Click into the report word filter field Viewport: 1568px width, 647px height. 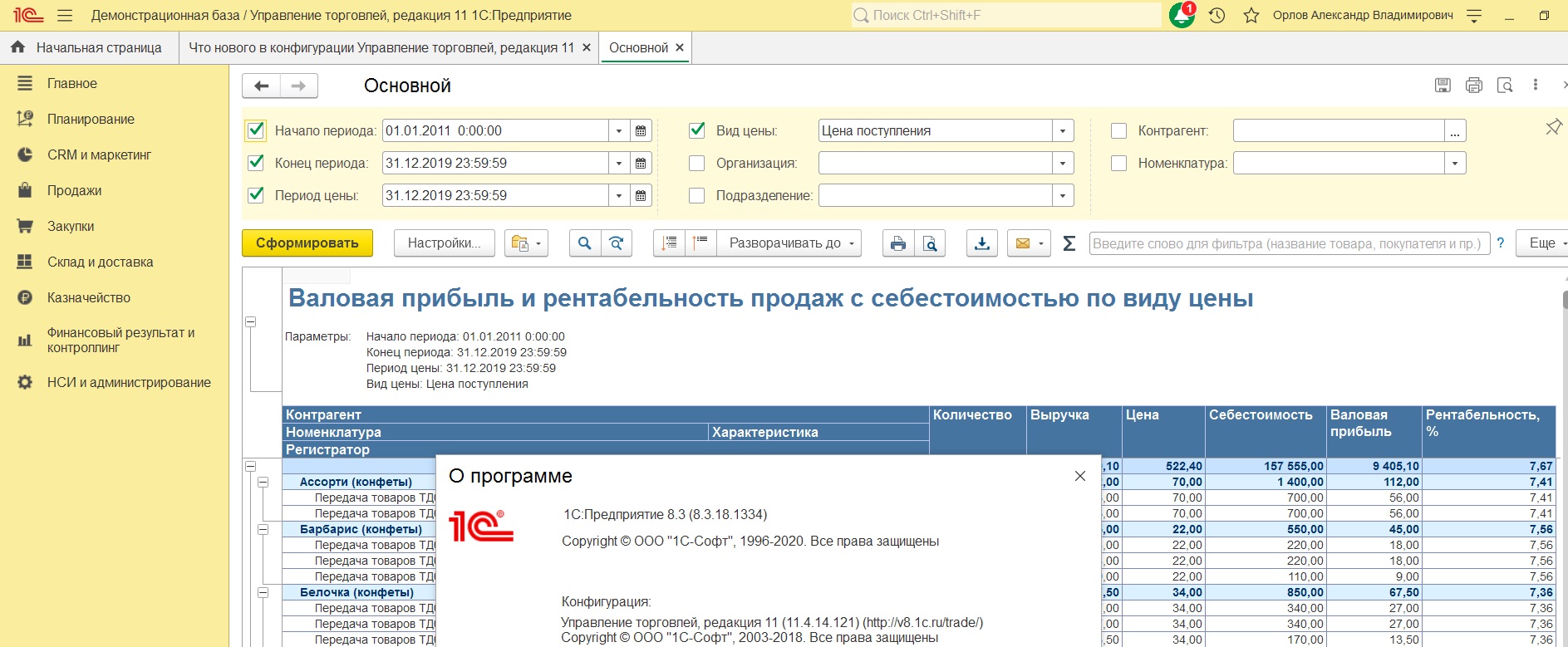1290,243
